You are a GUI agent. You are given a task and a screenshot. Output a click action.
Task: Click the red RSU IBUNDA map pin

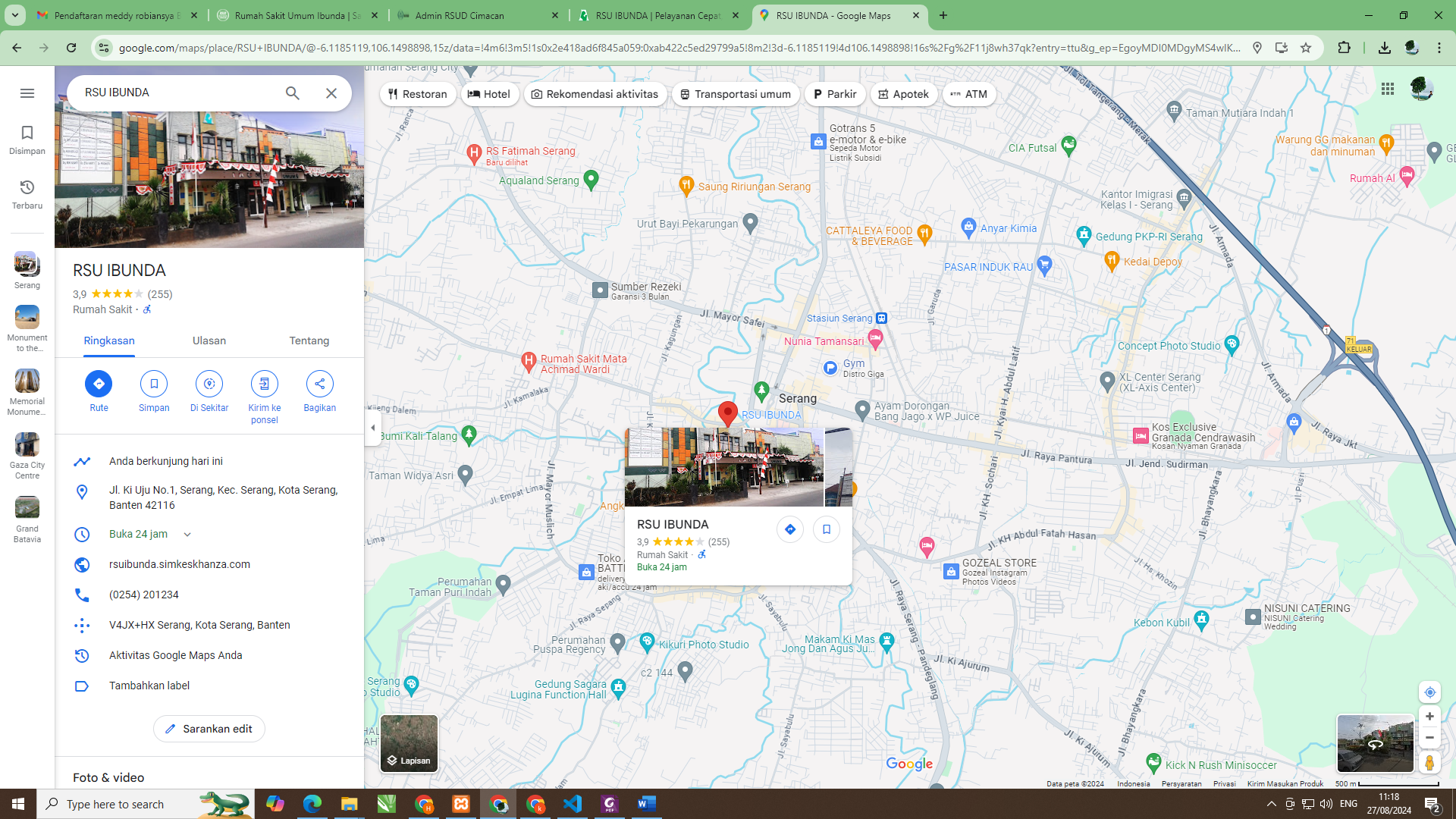point(727,413)
